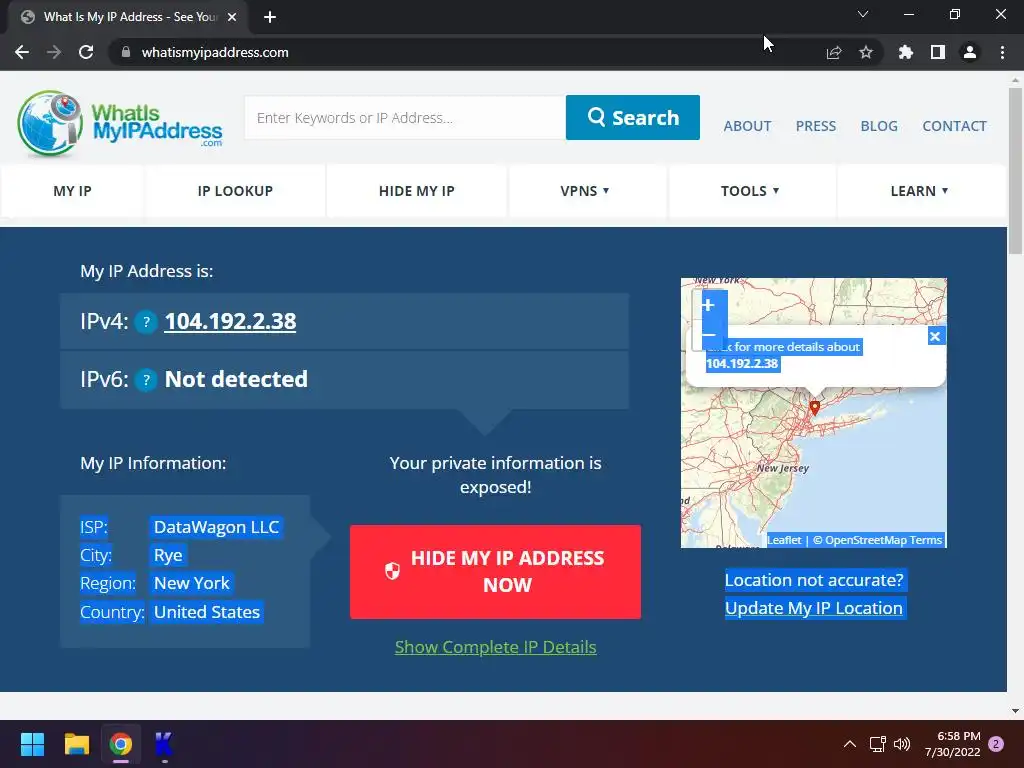Click Update My IP Location link
Viewport: 1024px width, 768px height.
pos(814,608)
